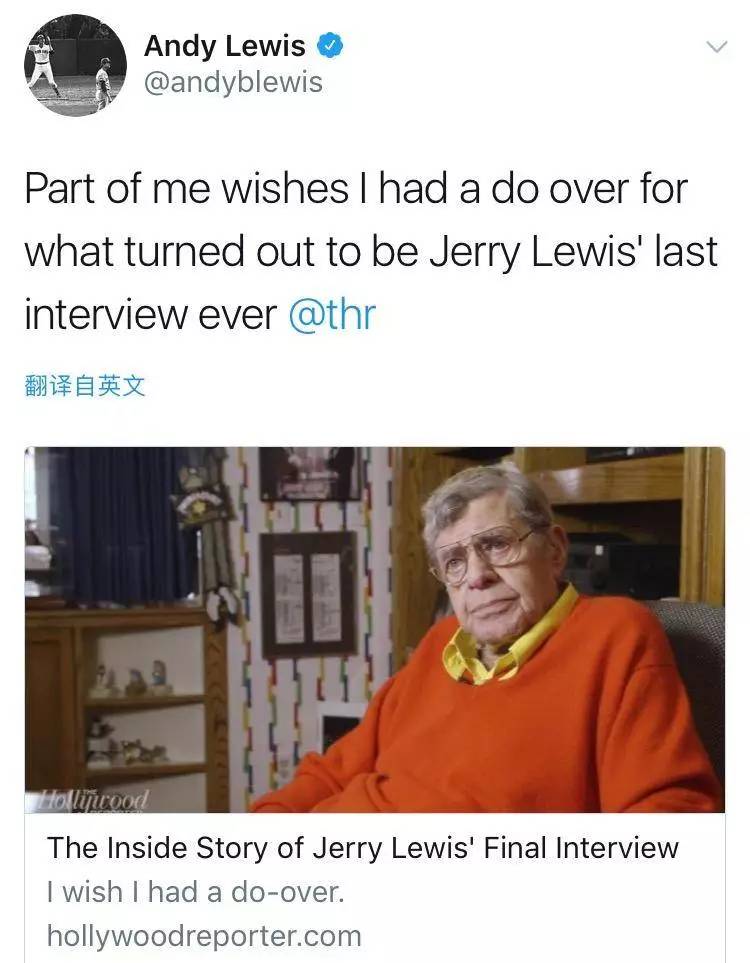Click the blue verified badge

tap(332, 45)
